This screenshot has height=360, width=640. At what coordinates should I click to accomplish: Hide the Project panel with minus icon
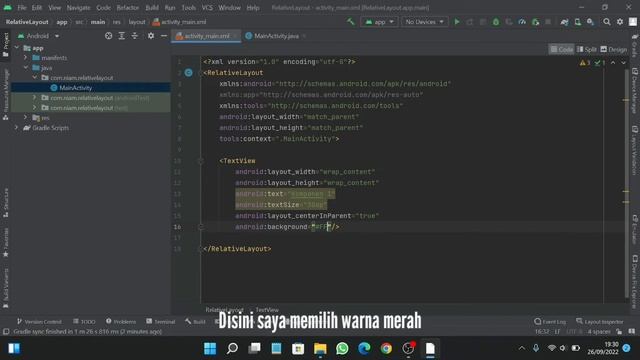pyautogui.click(x=164, y=36)
